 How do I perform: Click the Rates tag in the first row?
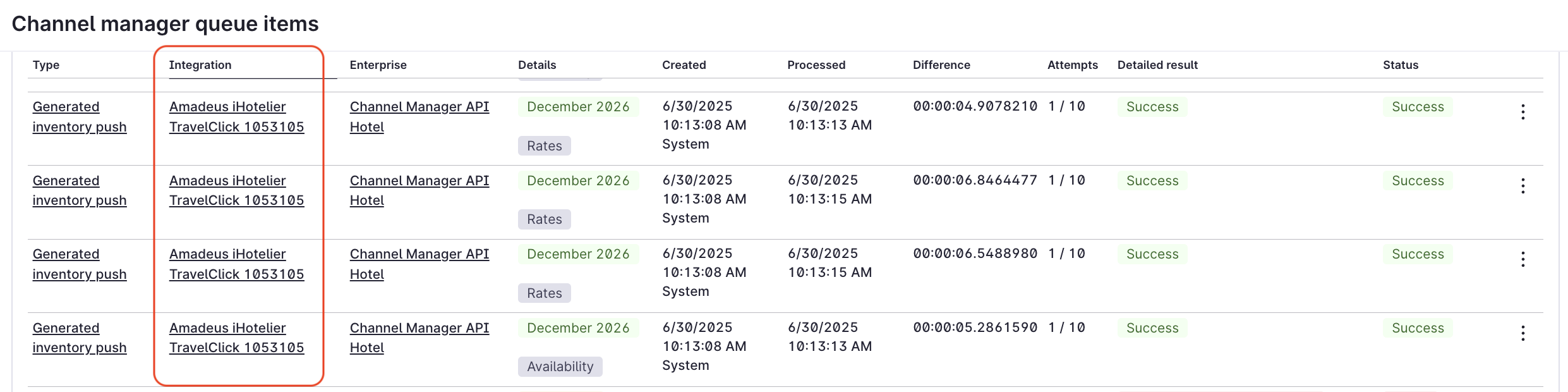pos(544,146)
